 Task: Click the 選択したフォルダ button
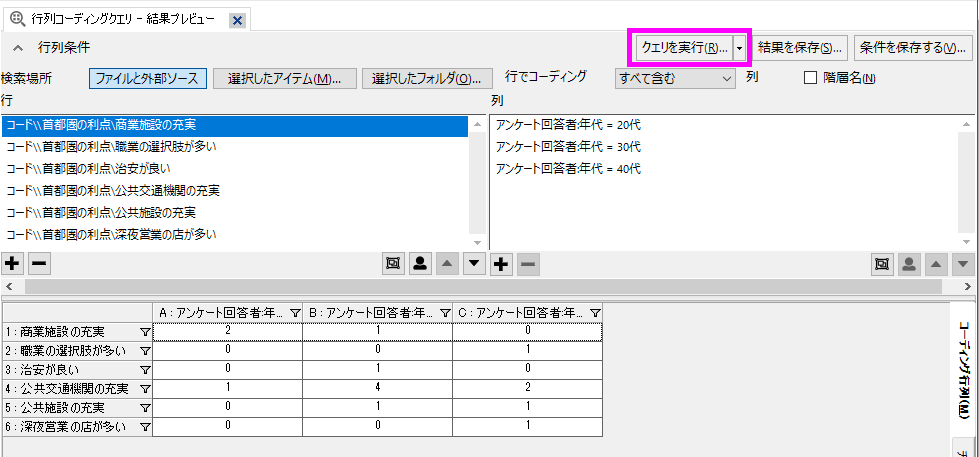[427, 79]
